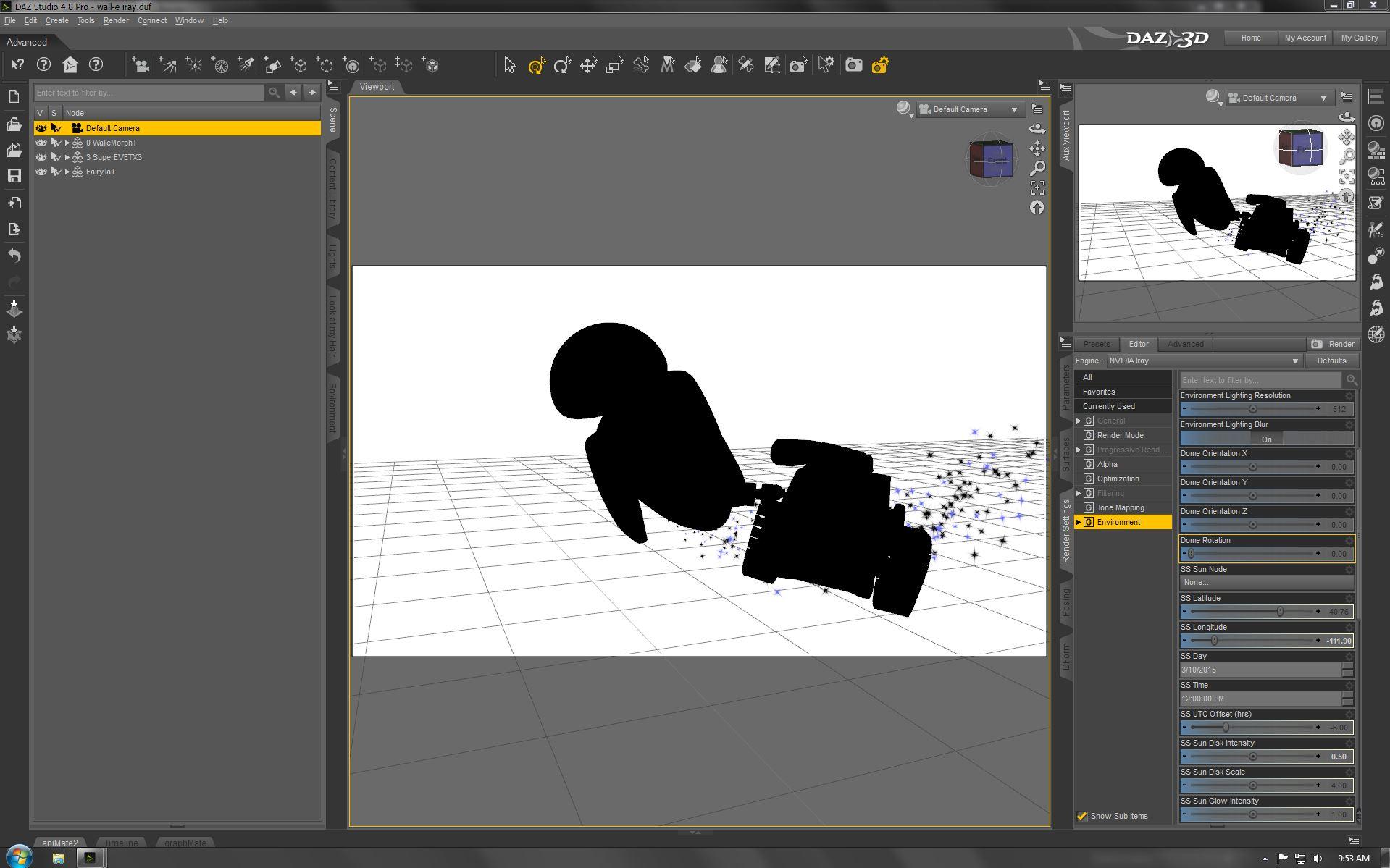Toggle visibility of 0 WalleMorphT node
The image size is (1390, 868).
(x=41, y=143)
